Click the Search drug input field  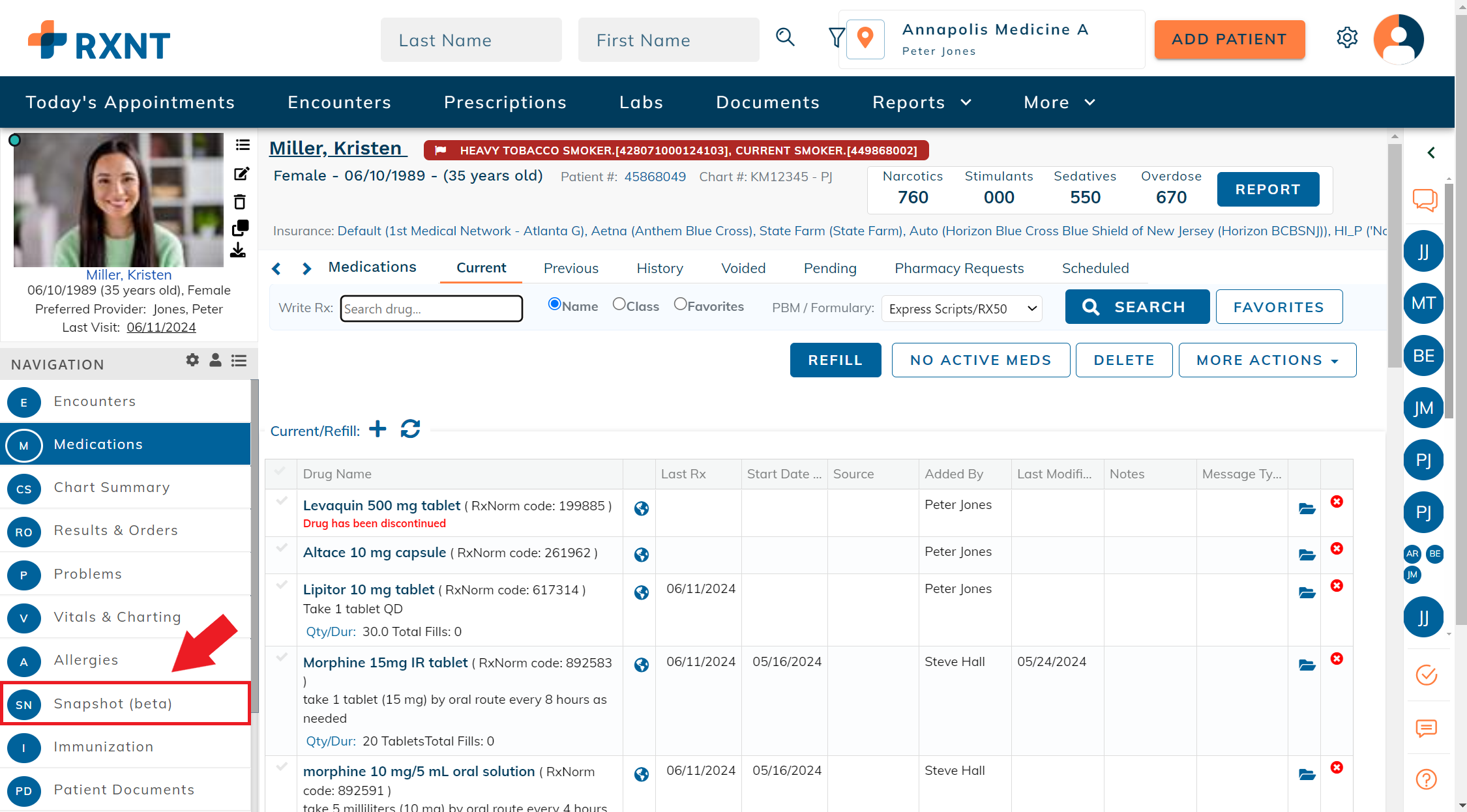[432, 308]
